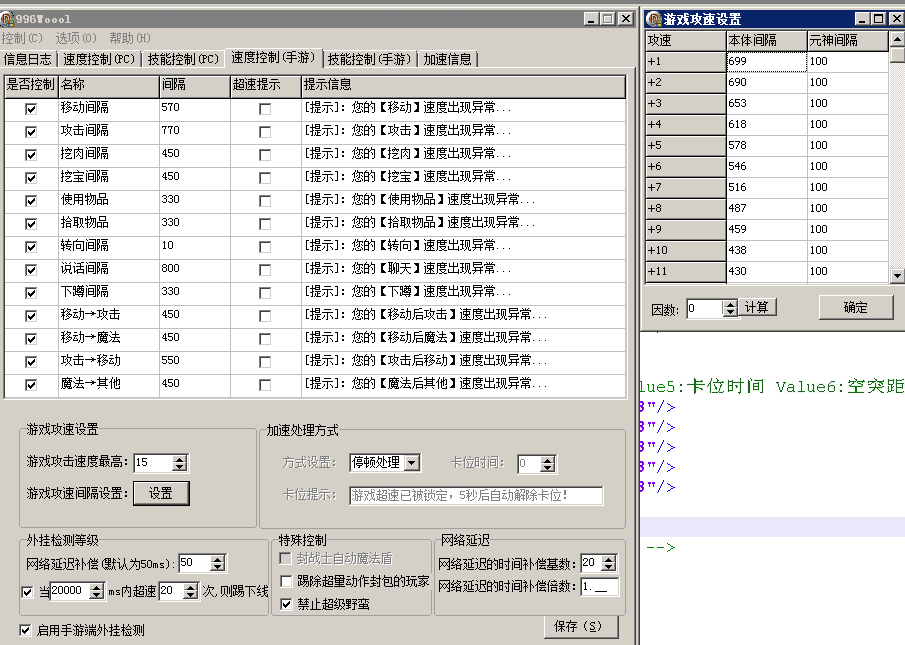Increase 网络延迟补偿 50 spinner value
This screenshot has width=905, height=645.
tap(217, 559)
